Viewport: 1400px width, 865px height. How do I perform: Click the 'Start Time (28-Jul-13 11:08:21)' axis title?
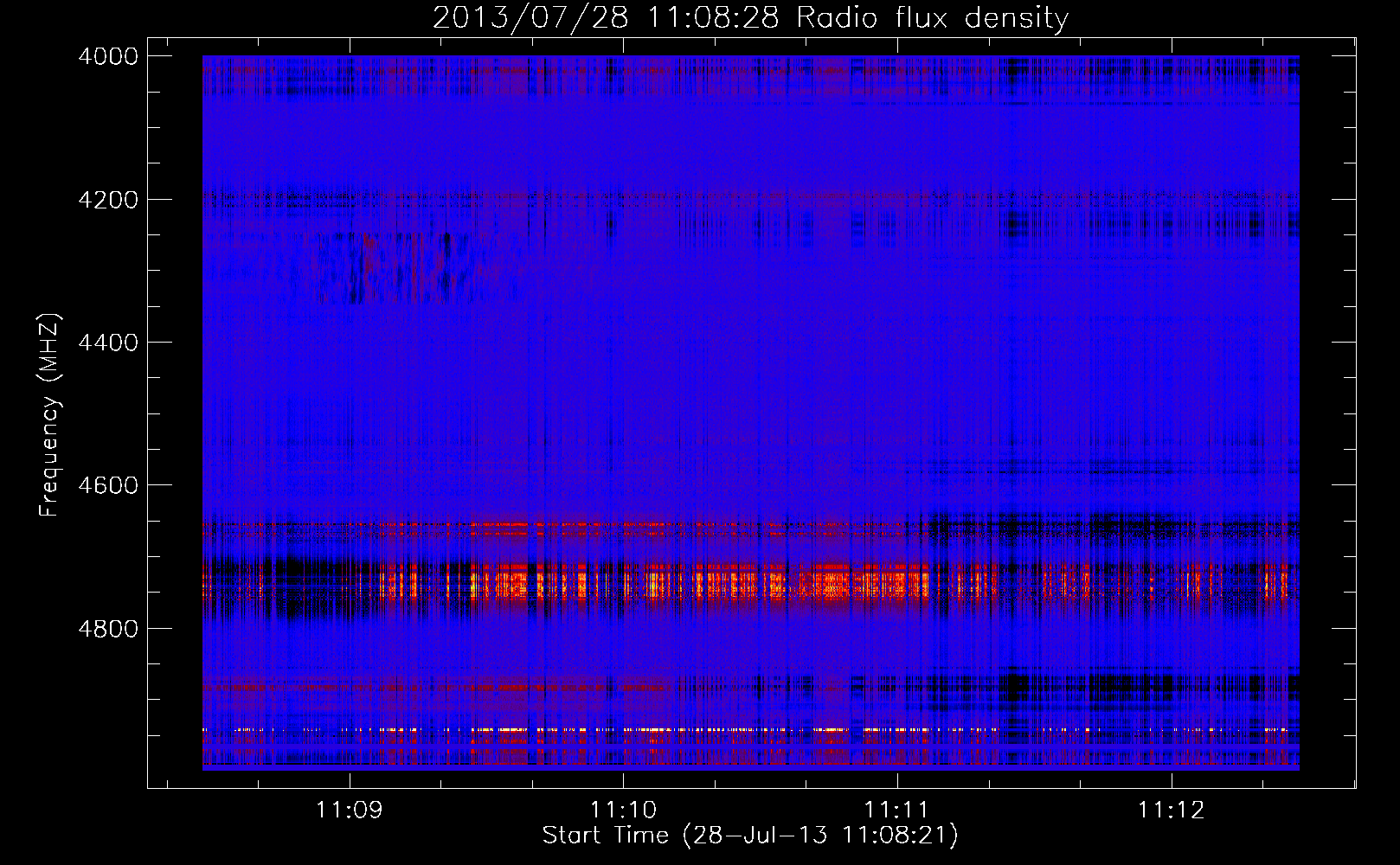750,836
